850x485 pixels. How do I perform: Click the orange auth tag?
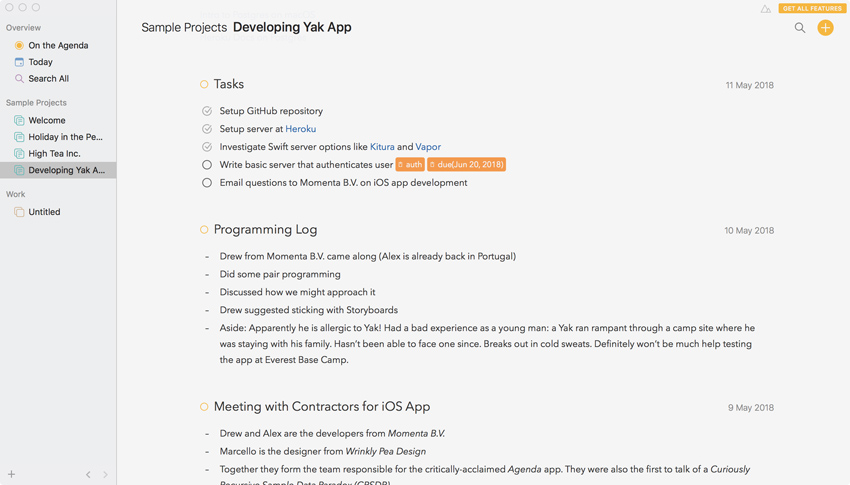[x=410, y=165]
